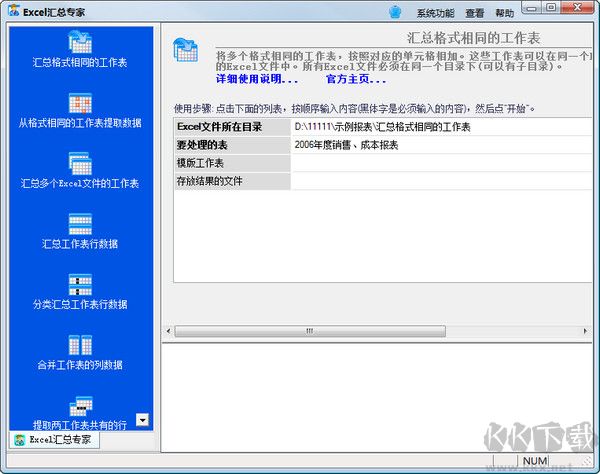Screen dimensions: 600x474
Task: Edit the 要处理的表 value field
Action: coord(441,145)
